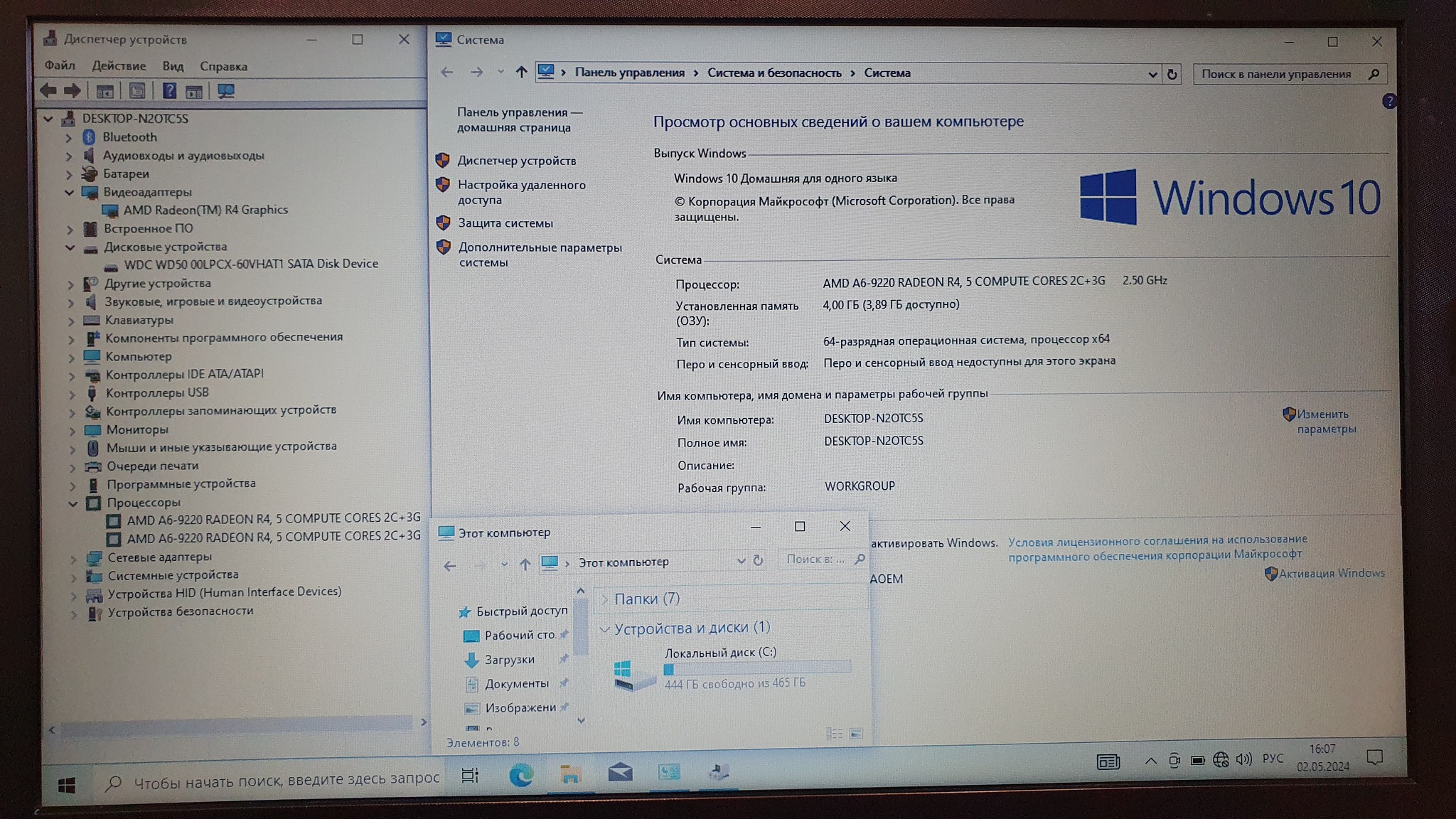Refresh the Control Panel address bar
1456x819 pixels.
tap(1172, 74)
